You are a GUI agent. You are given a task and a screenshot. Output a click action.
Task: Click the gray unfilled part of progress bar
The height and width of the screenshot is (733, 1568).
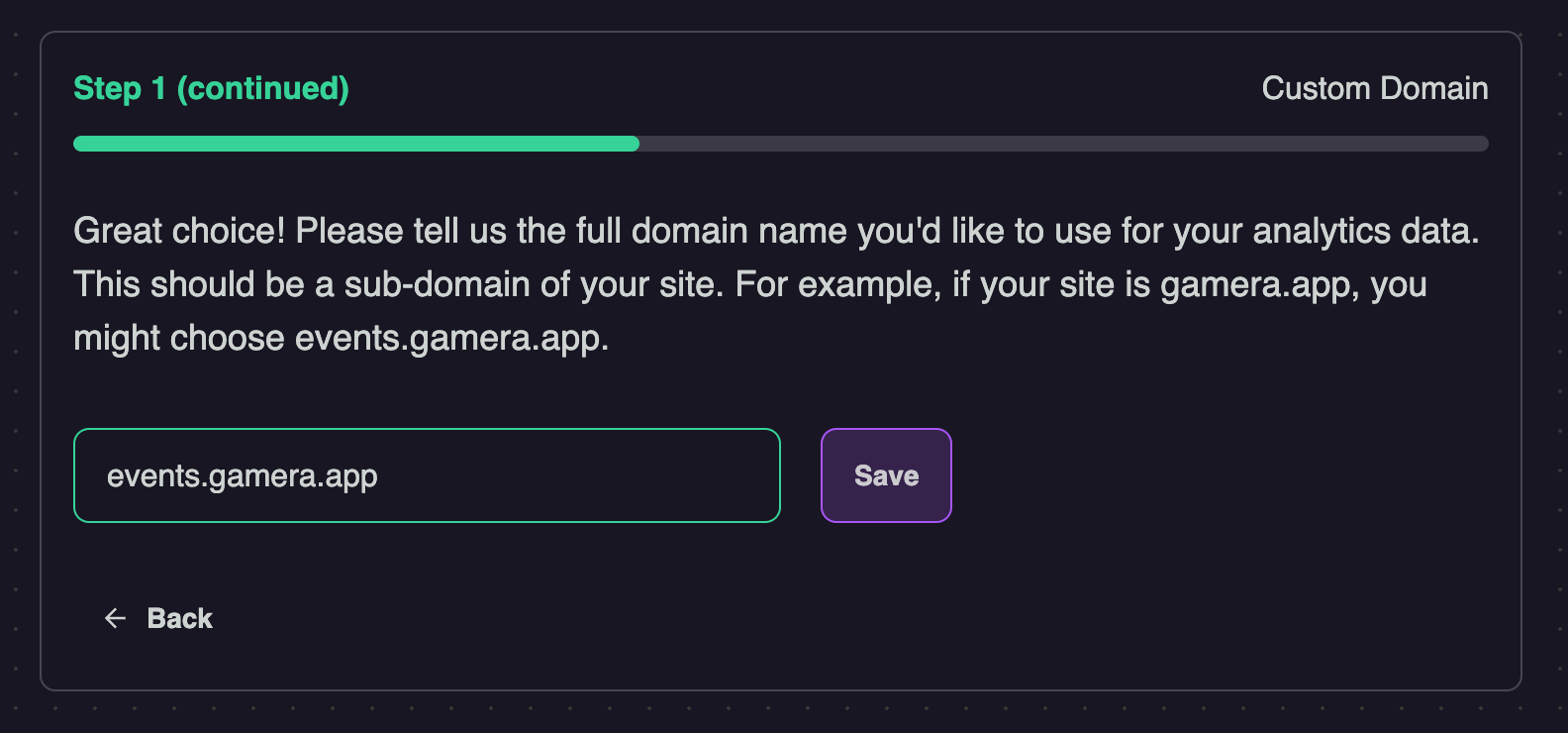1063,144
